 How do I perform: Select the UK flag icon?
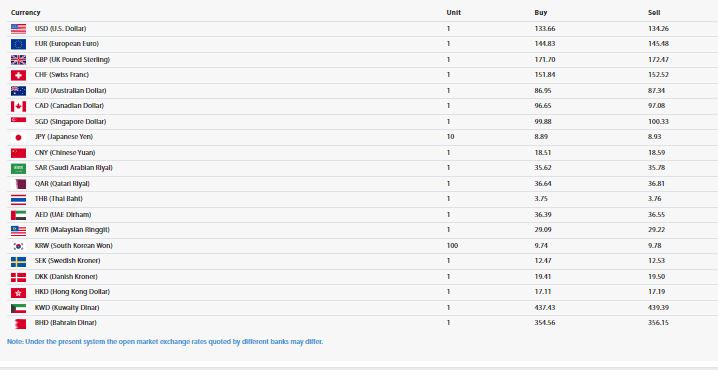tap(18, 60)
